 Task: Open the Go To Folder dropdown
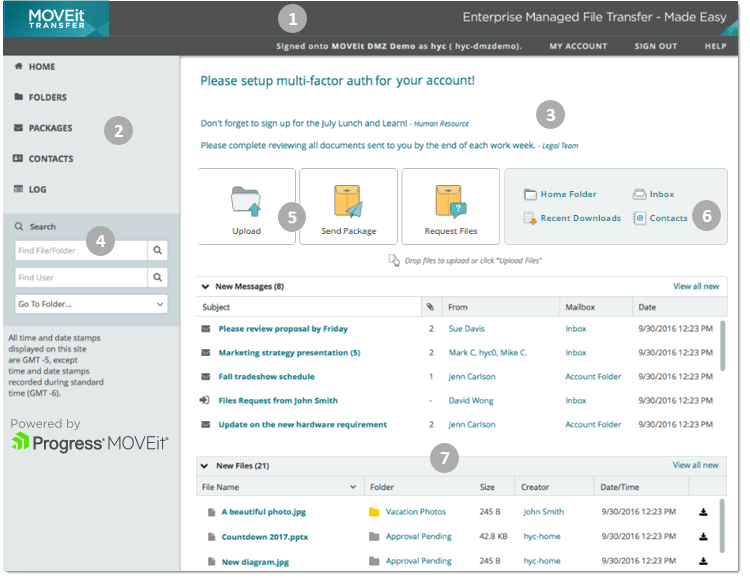(x=91, y=304)
